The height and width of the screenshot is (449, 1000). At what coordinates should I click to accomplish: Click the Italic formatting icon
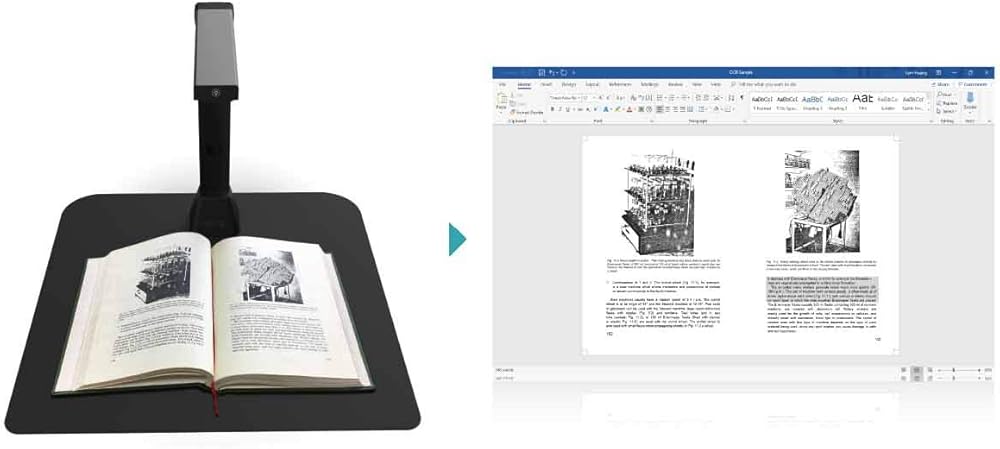pyautogui.click(x=559, y=109)
